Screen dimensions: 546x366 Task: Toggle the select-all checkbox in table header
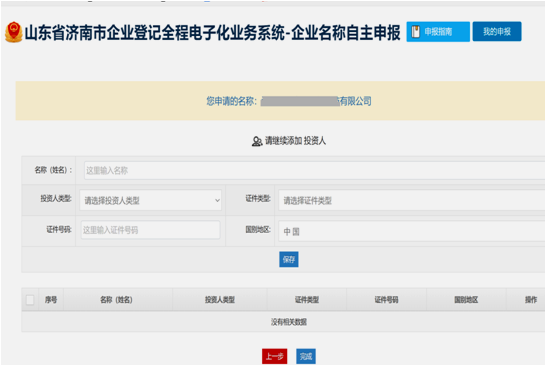click(x=30, y=299)
